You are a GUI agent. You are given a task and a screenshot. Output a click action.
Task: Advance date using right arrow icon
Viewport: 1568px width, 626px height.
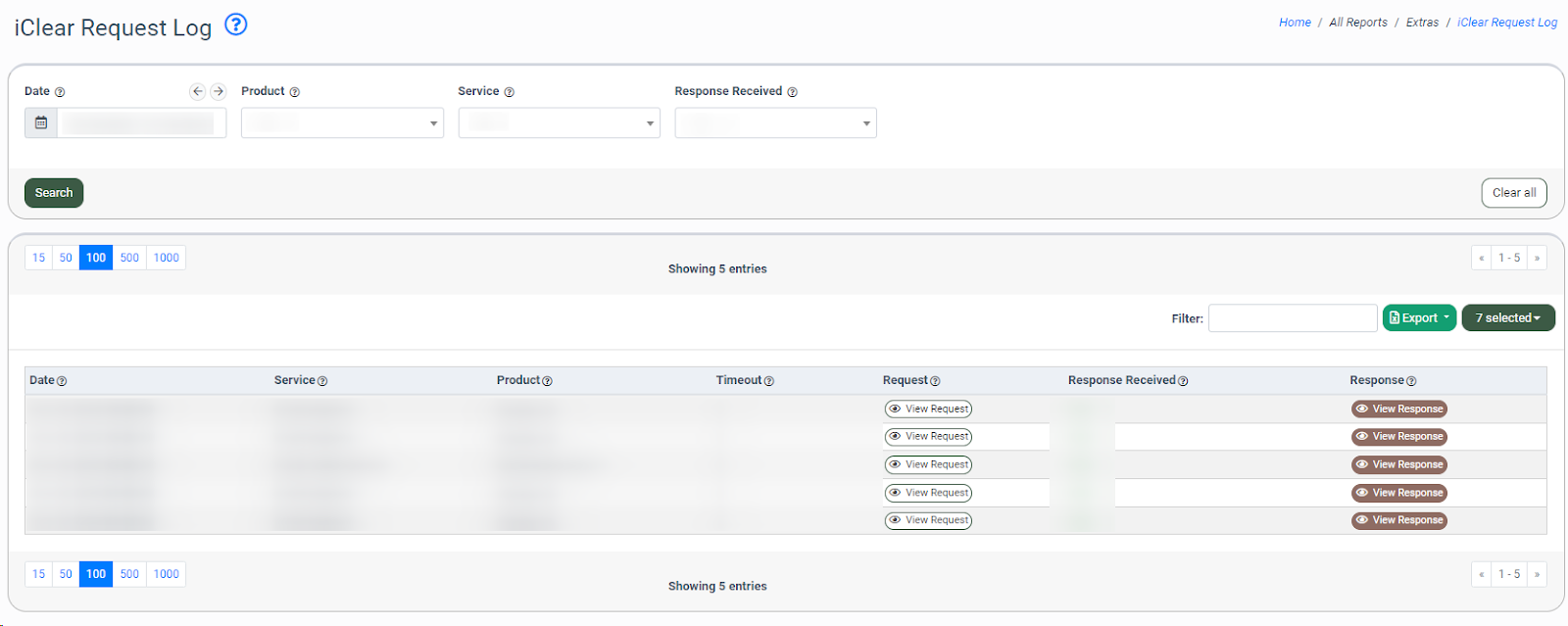tap(219, 91)
